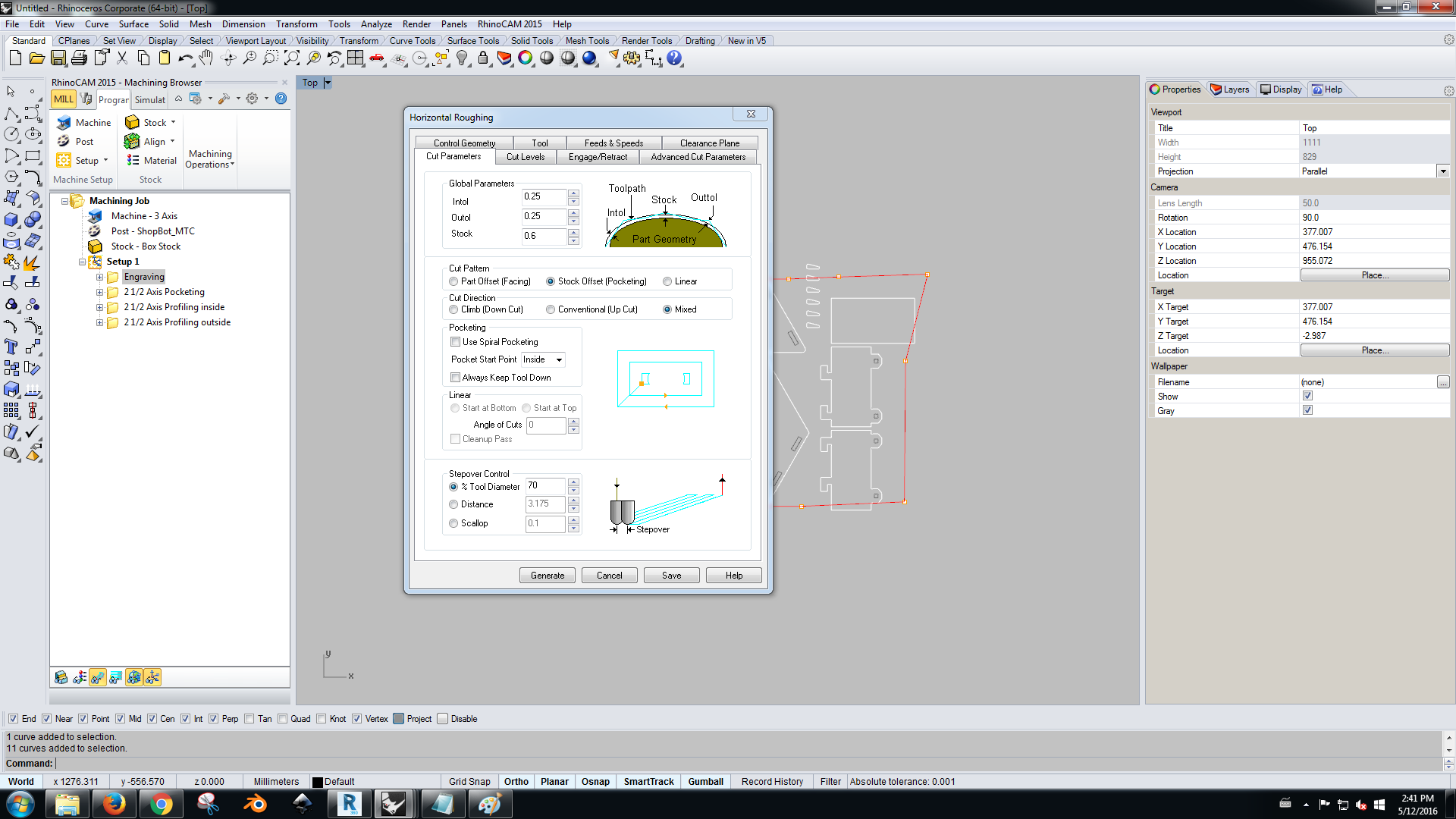Click the Save button in dialog
Viewport: 1456px width, 819px height.
(x=672, y=576)
